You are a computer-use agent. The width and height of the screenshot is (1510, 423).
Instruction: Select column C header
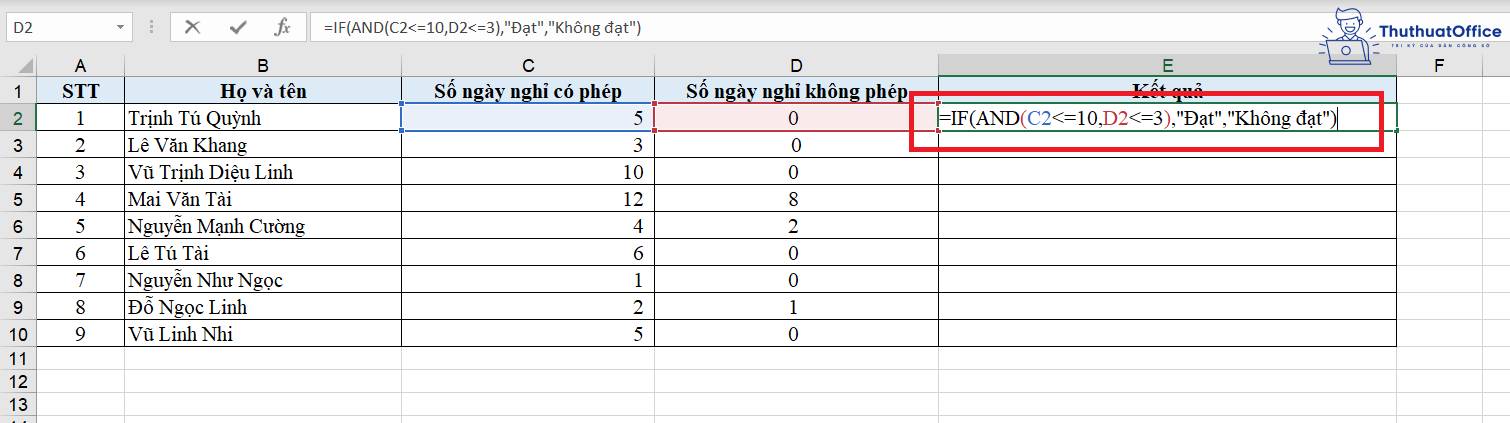pyautogui.click(x=527, y=67)
